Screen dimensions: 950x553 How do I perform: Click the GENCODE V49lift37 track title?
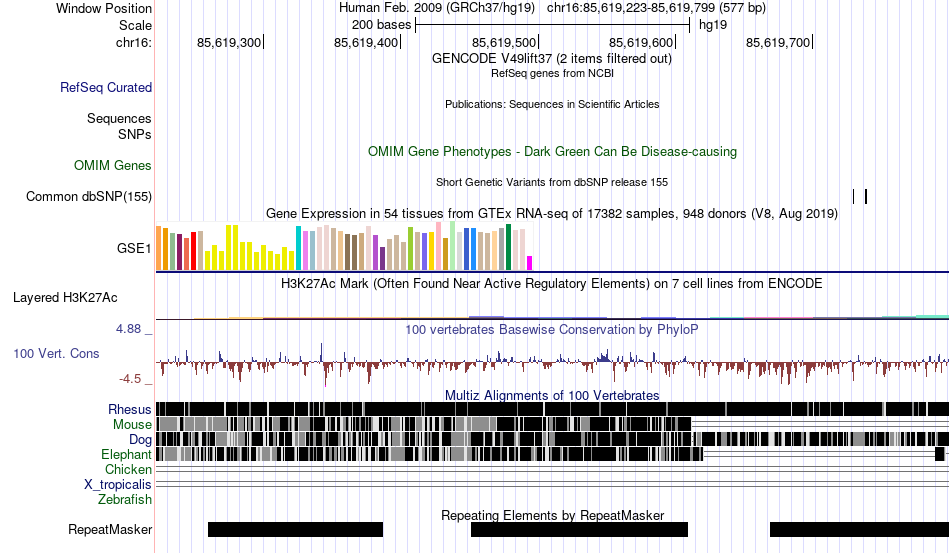pos(552,59)
